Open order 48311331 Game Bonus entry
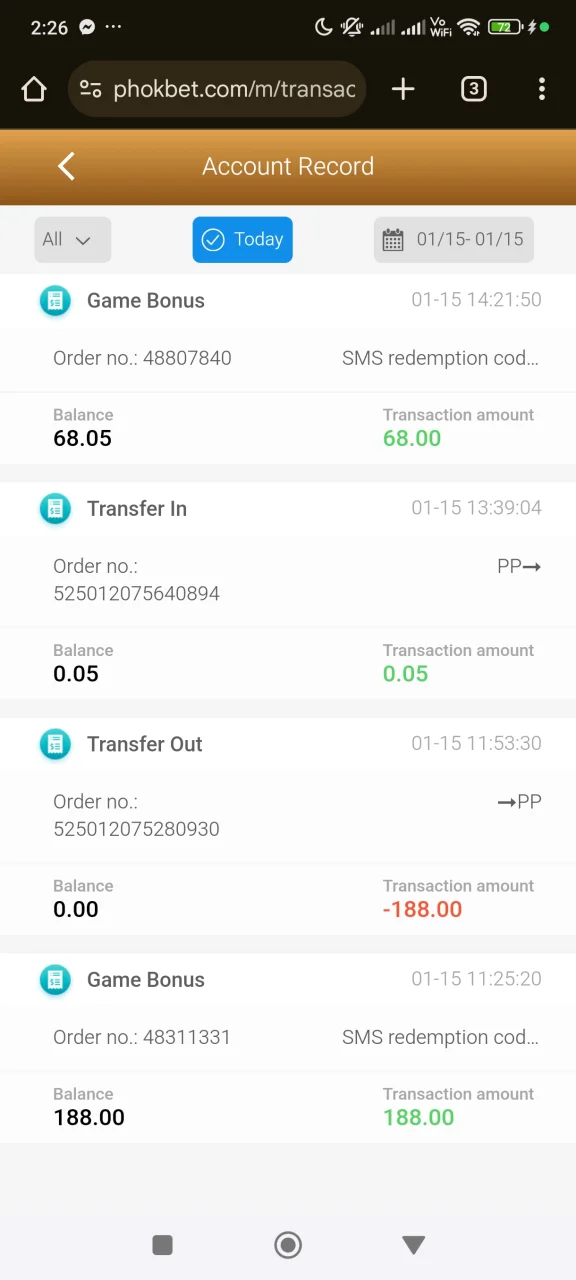 click(288, 1048)
